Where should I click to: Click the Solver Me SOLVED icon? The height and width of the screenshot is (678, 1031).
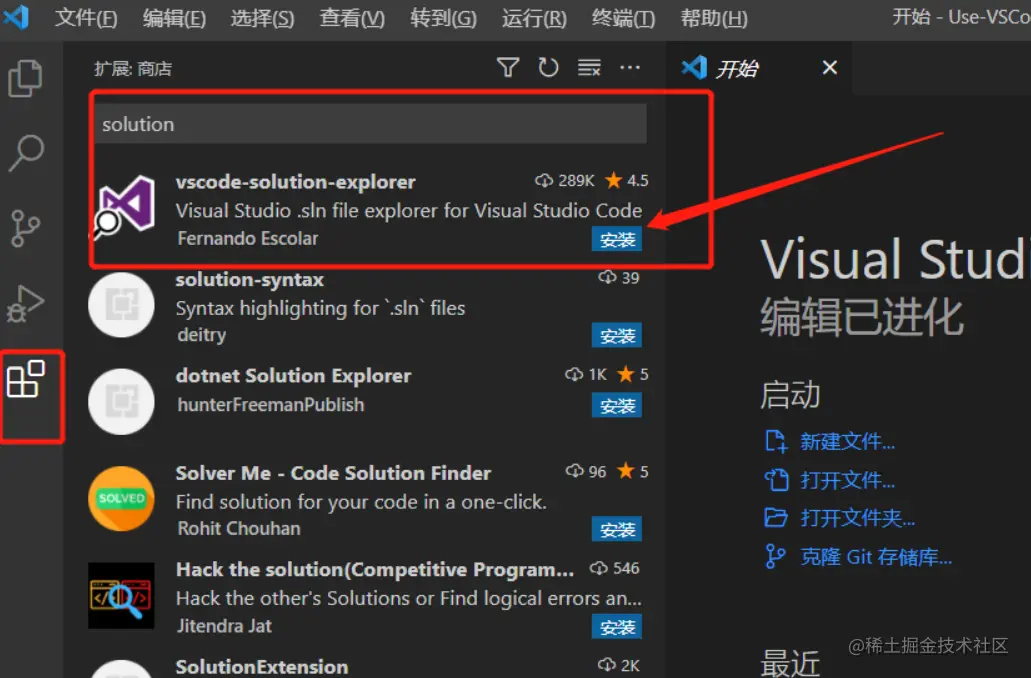(x=122, y=498)
